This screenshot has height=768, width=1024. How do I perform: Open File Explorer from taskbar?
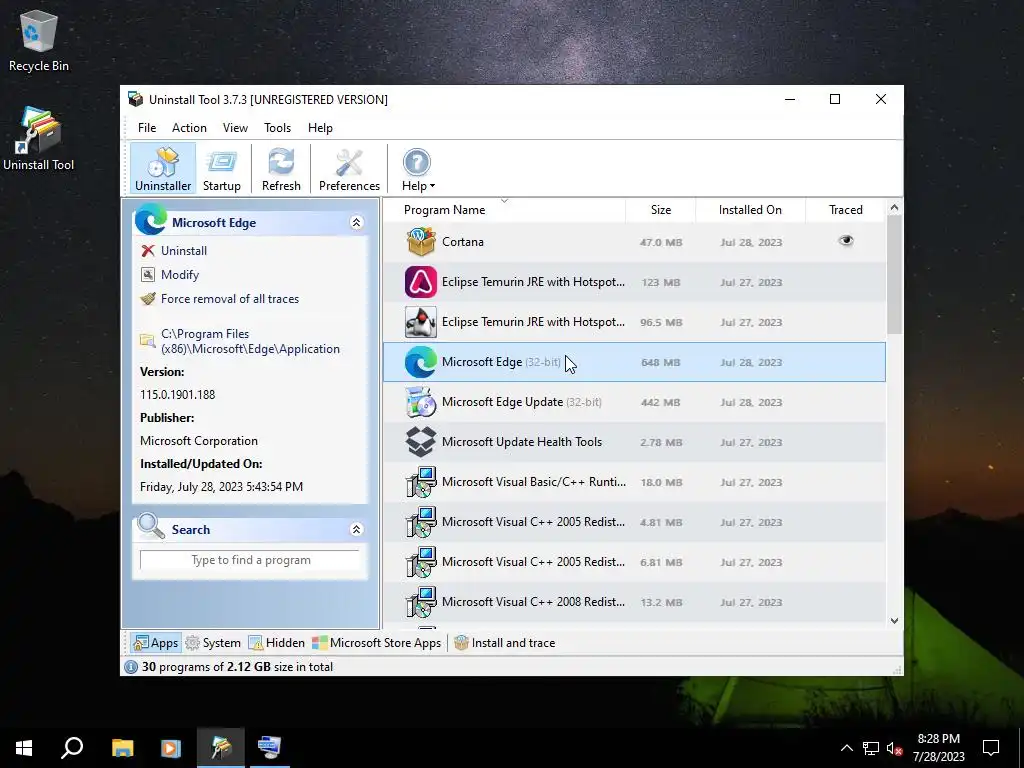[122, 748]
